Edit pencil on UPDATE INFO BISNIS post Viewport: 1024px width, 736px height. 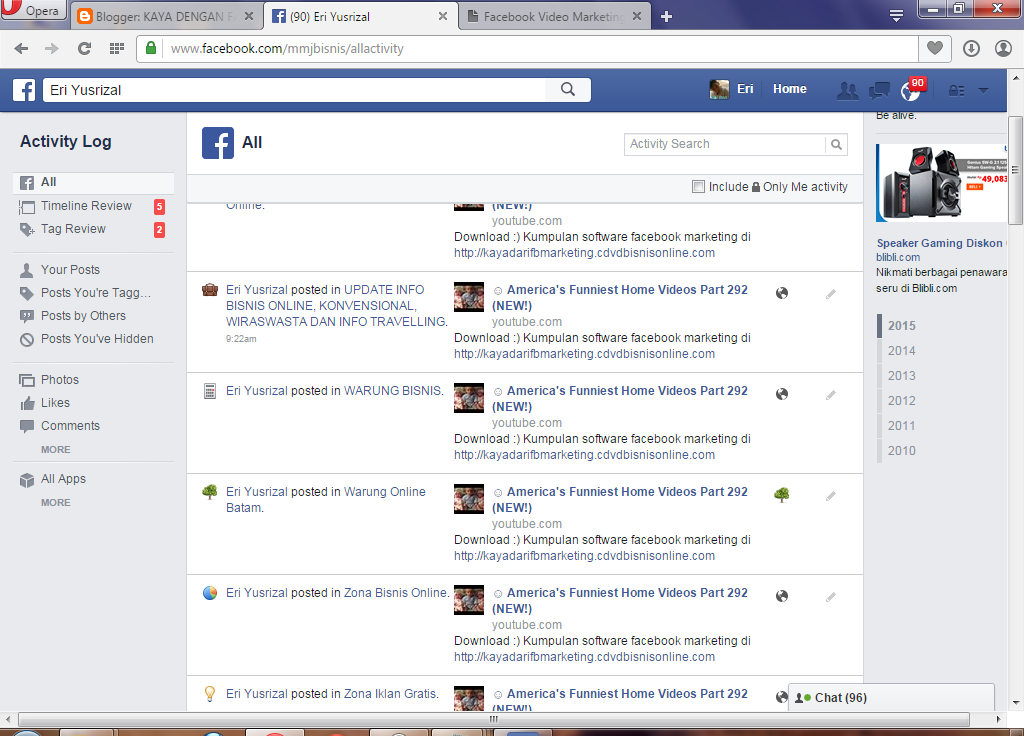[x=831, y=294]
